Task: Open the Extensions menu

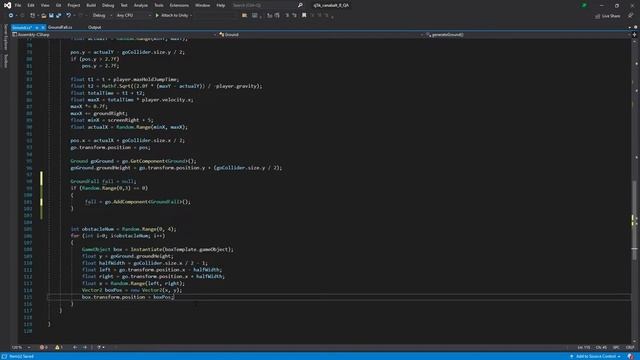Action: 179,5
